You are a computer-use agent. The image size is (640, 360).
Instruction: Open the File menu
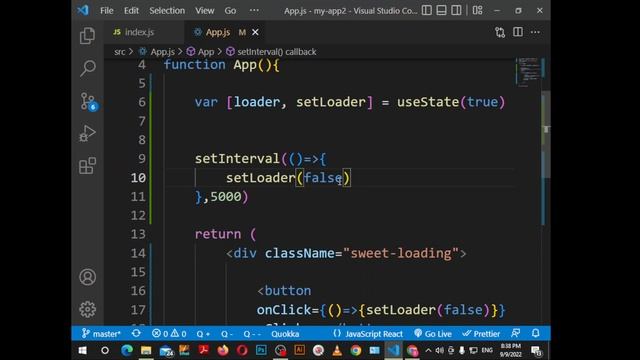coord(107,11)
